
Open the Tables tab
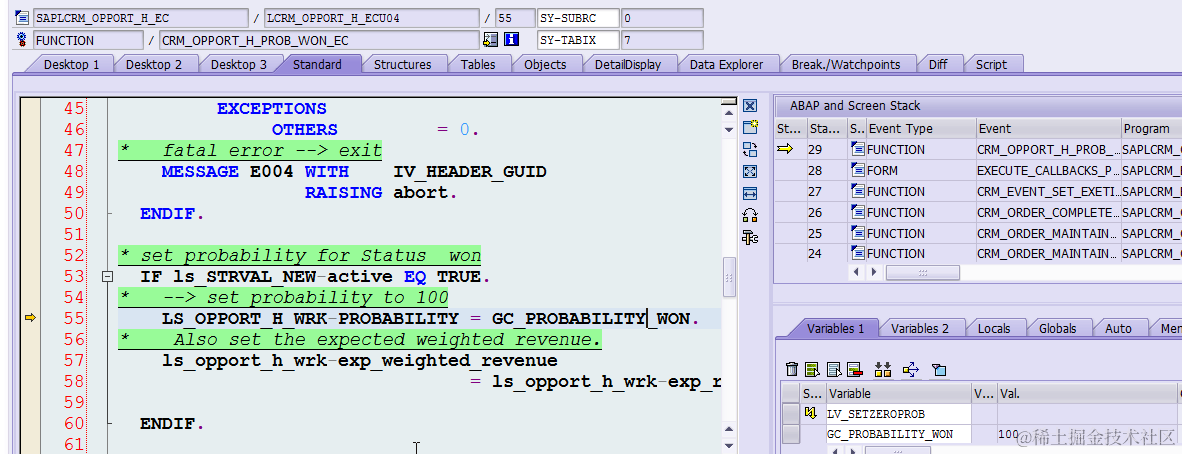point(478,64)
